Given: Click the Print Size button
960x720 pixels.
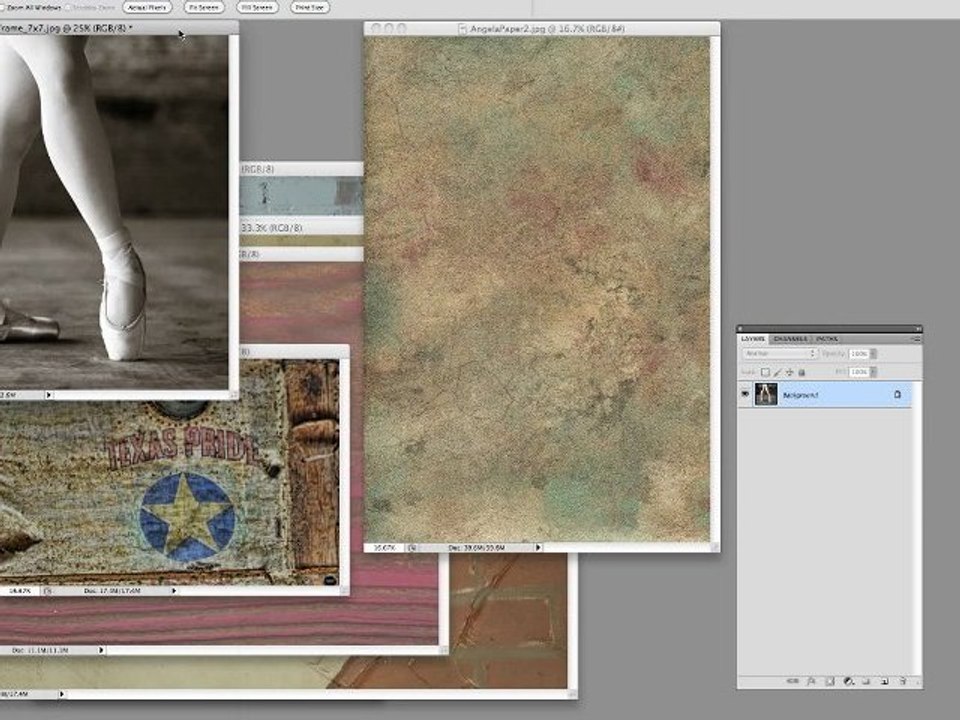Looking at the screenshot, I should (309, 7).
